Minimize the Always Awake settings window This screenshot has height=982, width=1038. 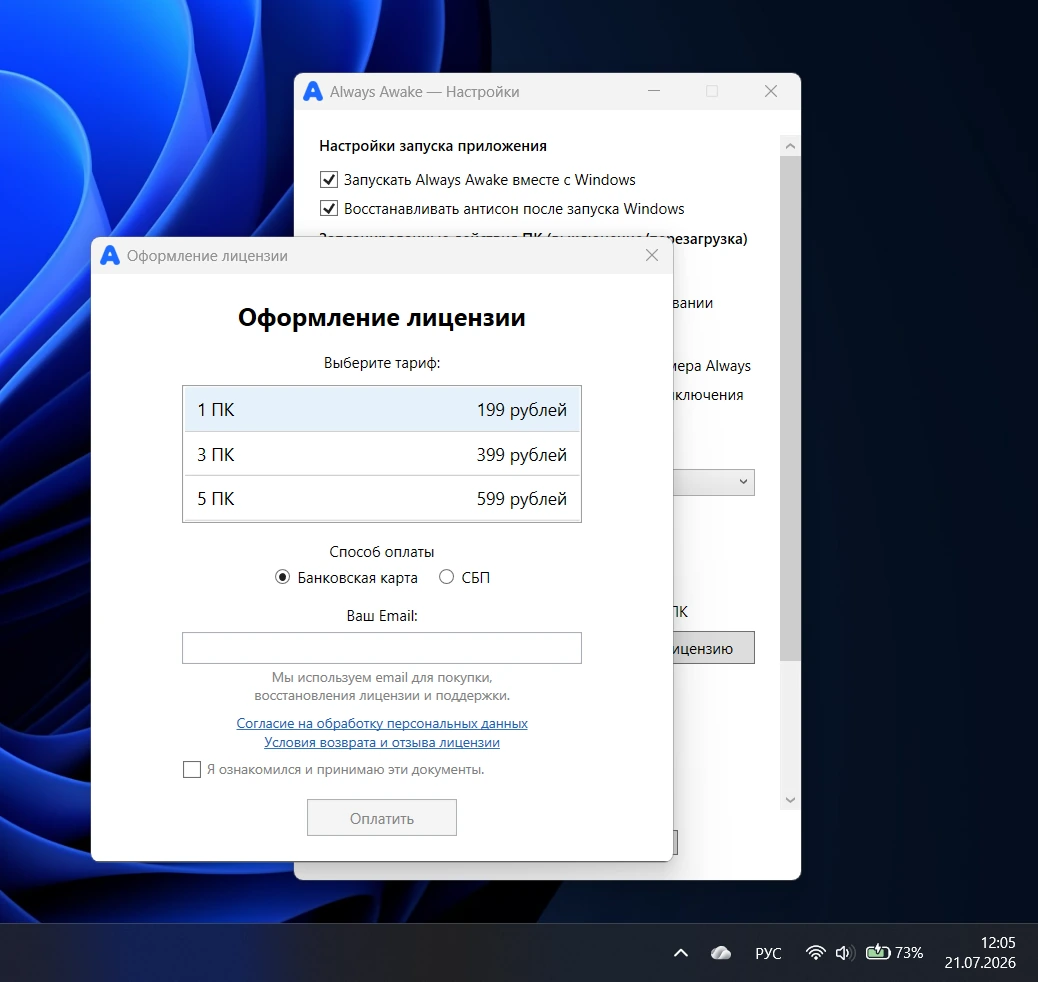(x=654, y=91)
